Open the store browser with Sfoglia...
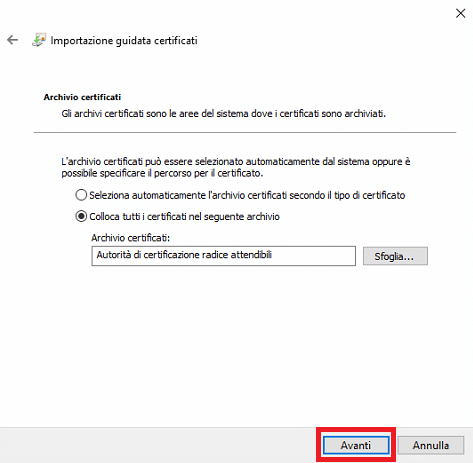 [395, 256]
